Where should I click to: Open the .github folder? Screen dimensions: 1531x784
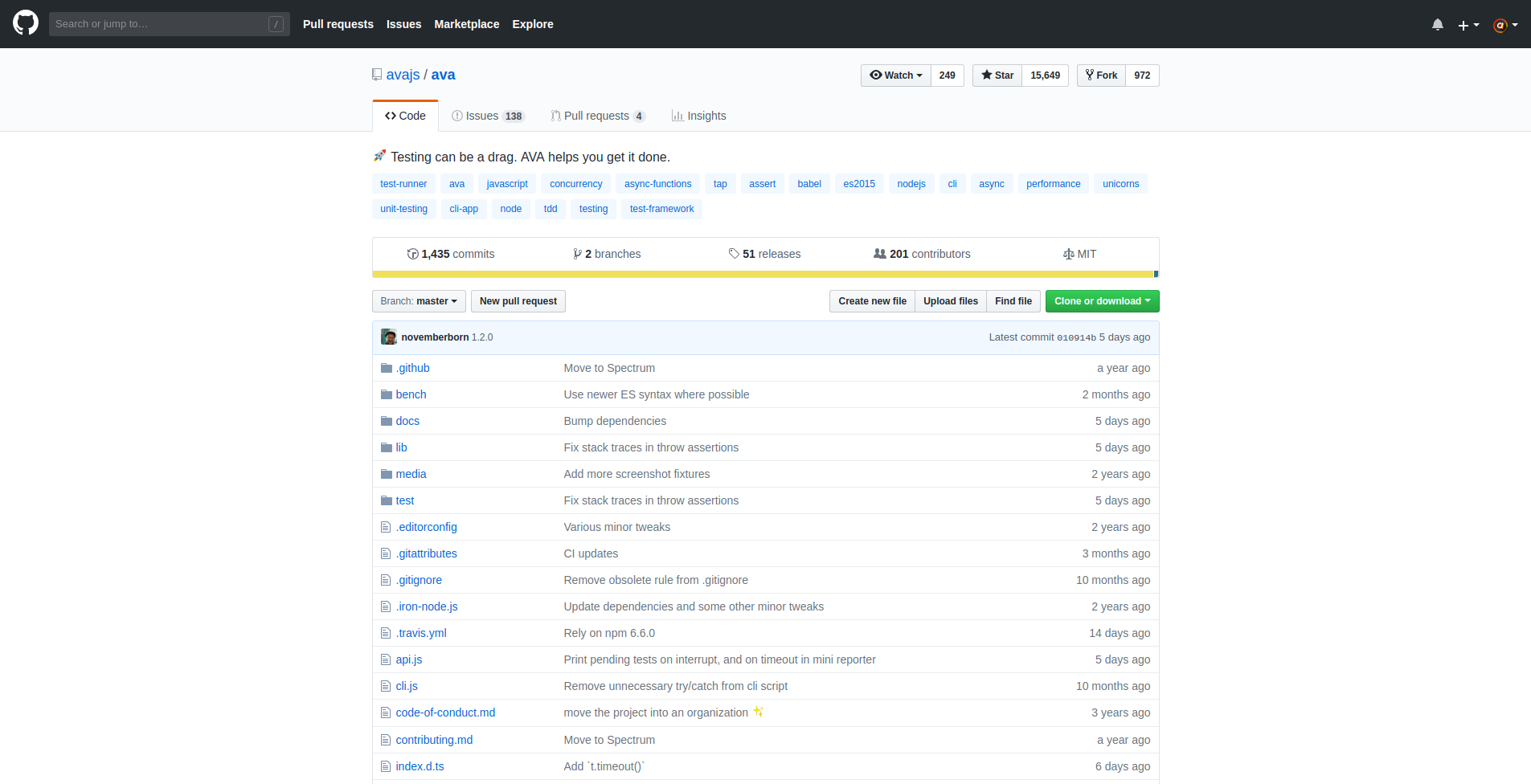pyautogui.click(x=413, y=368)
